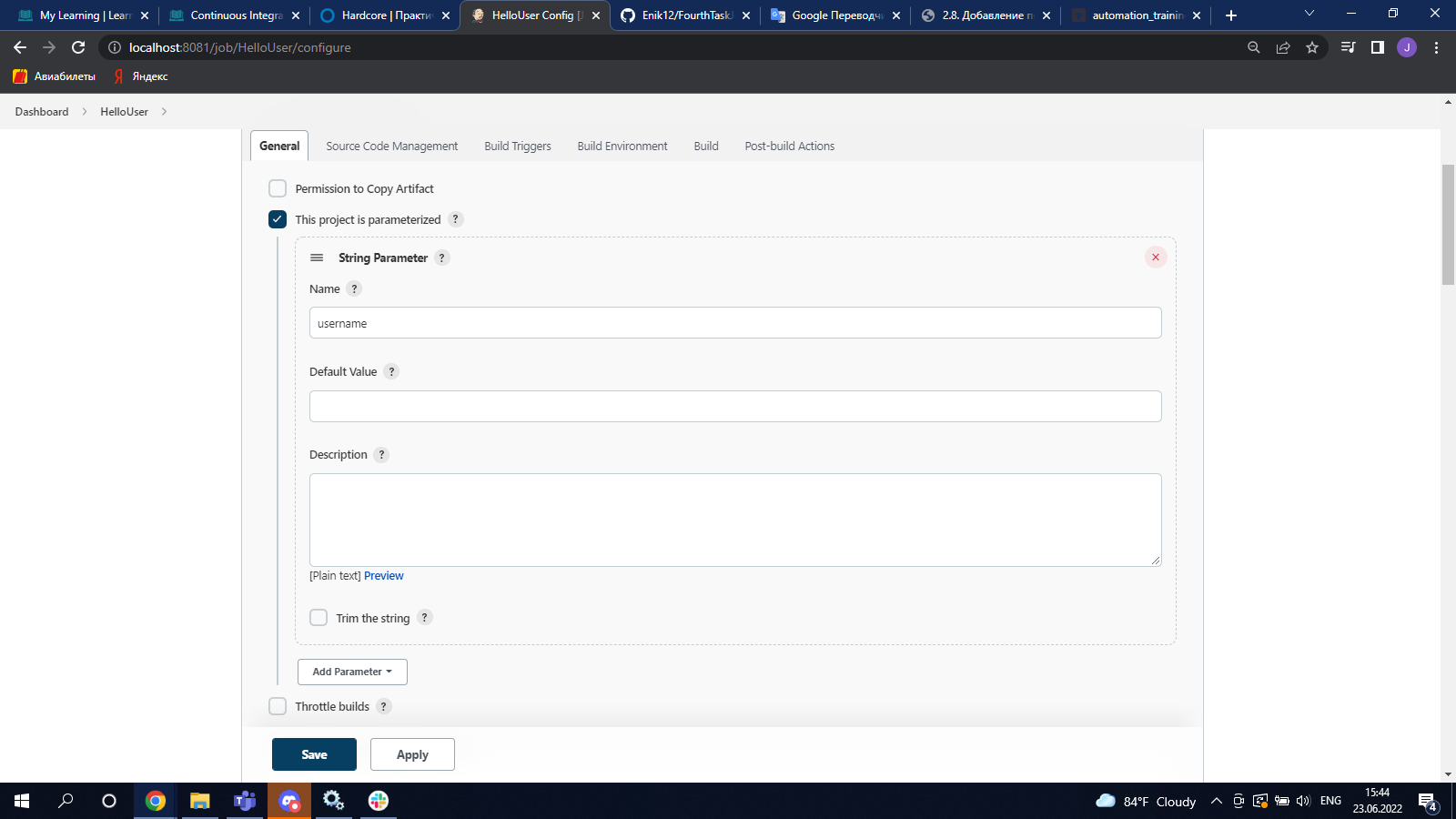
Task: Focus the Description text area
Action: [735, 520]
